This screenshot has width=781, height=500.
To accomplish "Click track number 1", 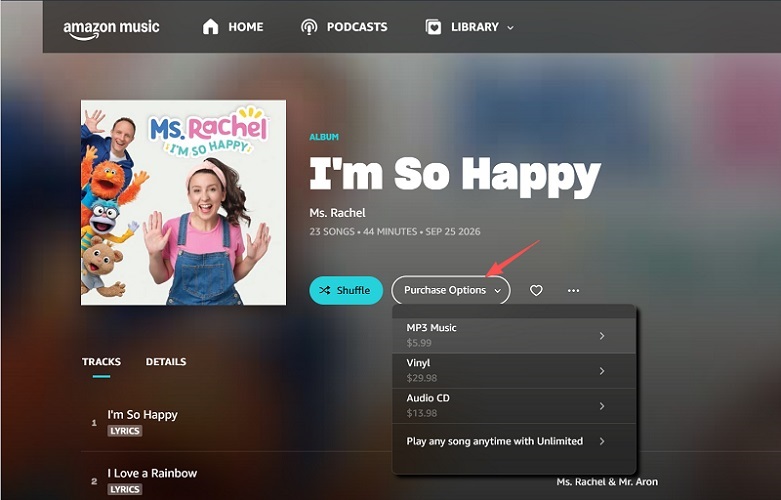I will coord(94,423).
